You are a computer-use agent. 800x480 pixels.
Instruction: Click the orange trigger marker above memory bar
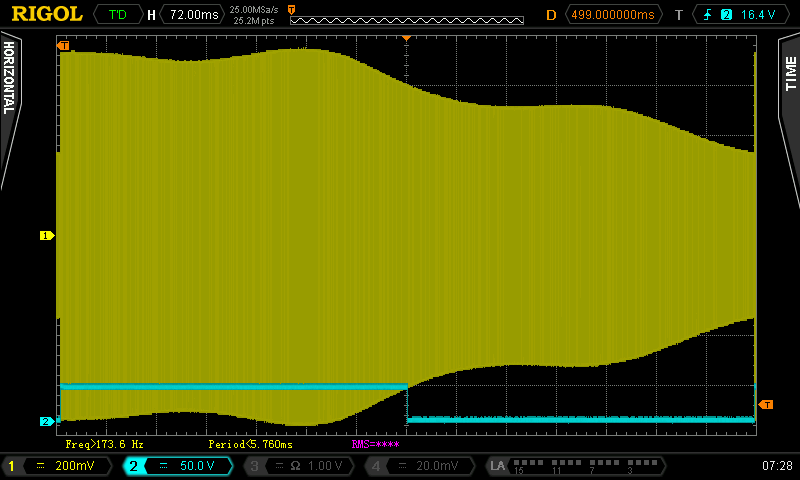click(291, 10)
